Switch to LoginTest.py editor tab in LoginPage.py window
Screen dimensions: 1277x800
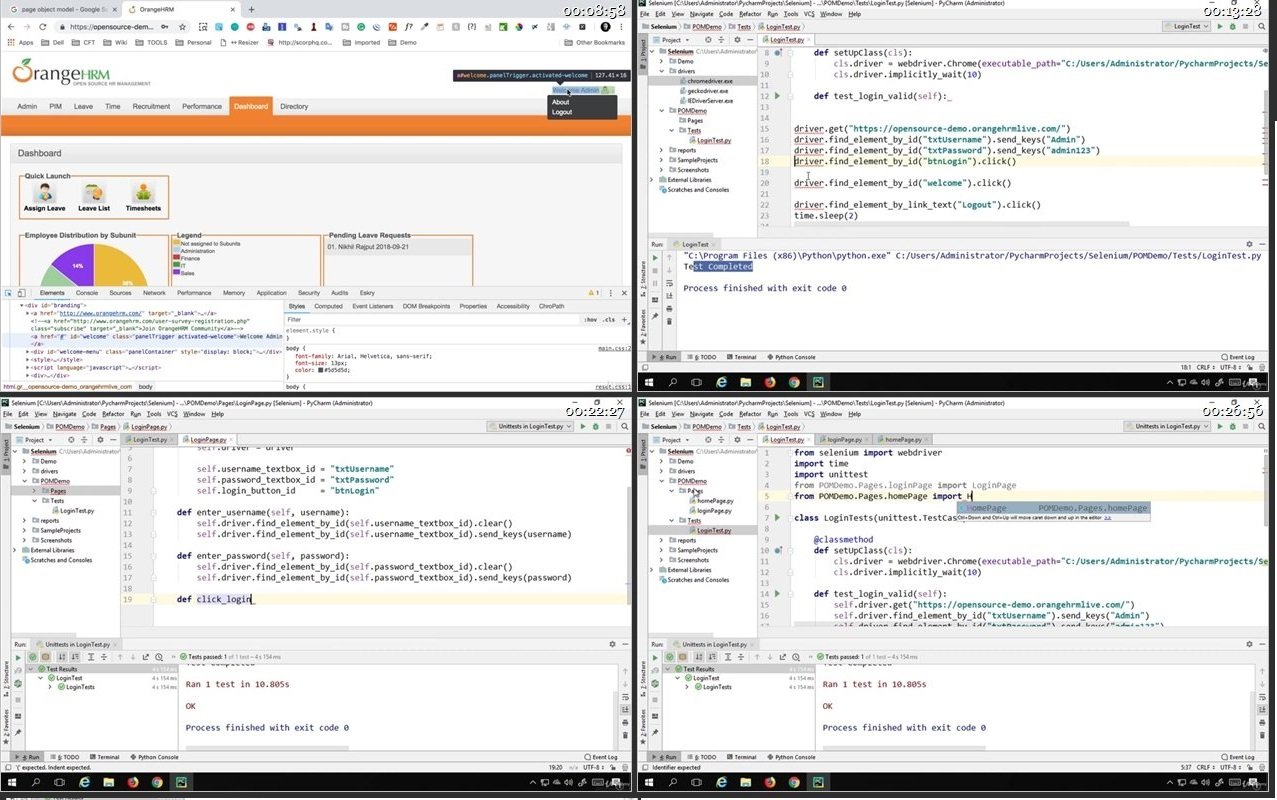149,440
